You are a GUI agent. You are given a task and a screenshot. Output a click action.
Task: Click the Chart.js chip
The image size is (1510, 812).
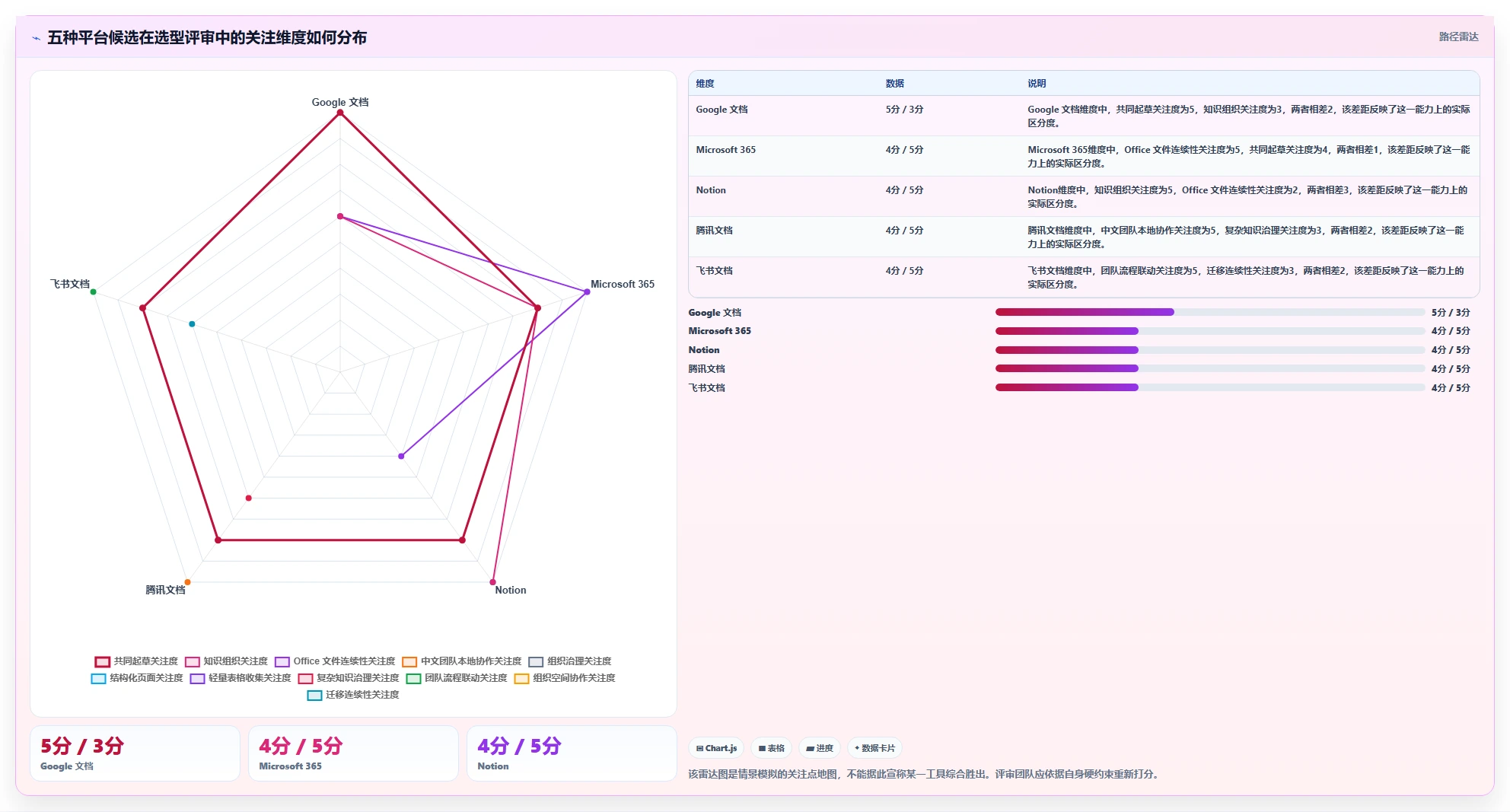(x=716, y=748)
